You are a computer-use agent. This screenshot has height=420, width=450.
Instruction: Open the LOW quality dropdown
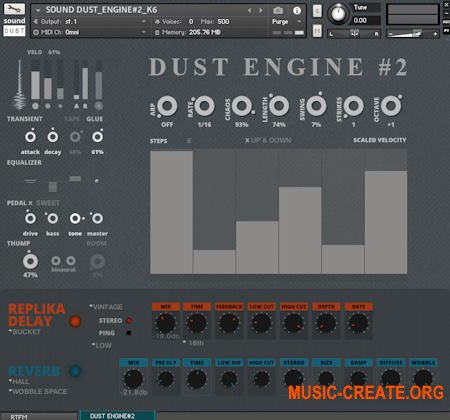click(102, 345)
